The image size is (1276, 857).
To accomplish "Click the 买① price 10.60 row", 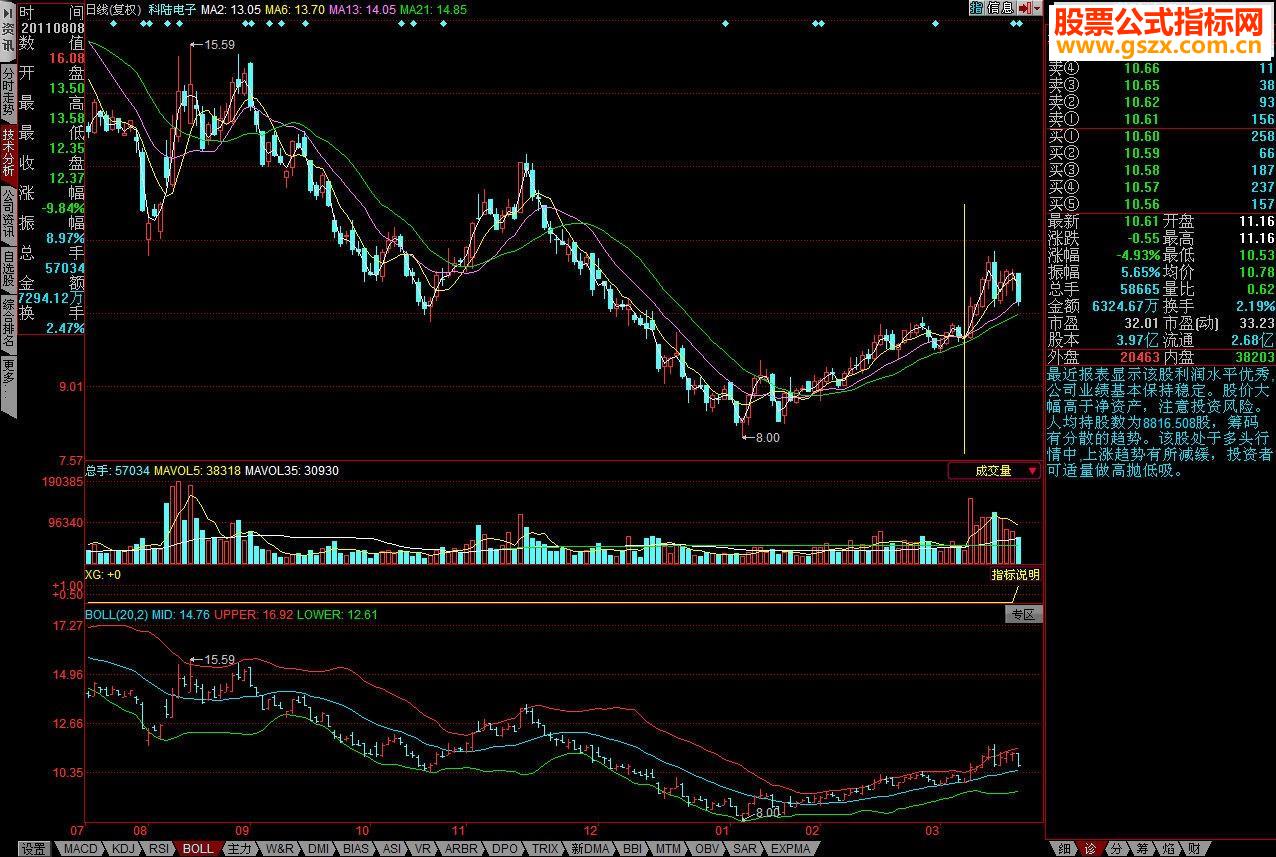I will (x=1161, y=136).
